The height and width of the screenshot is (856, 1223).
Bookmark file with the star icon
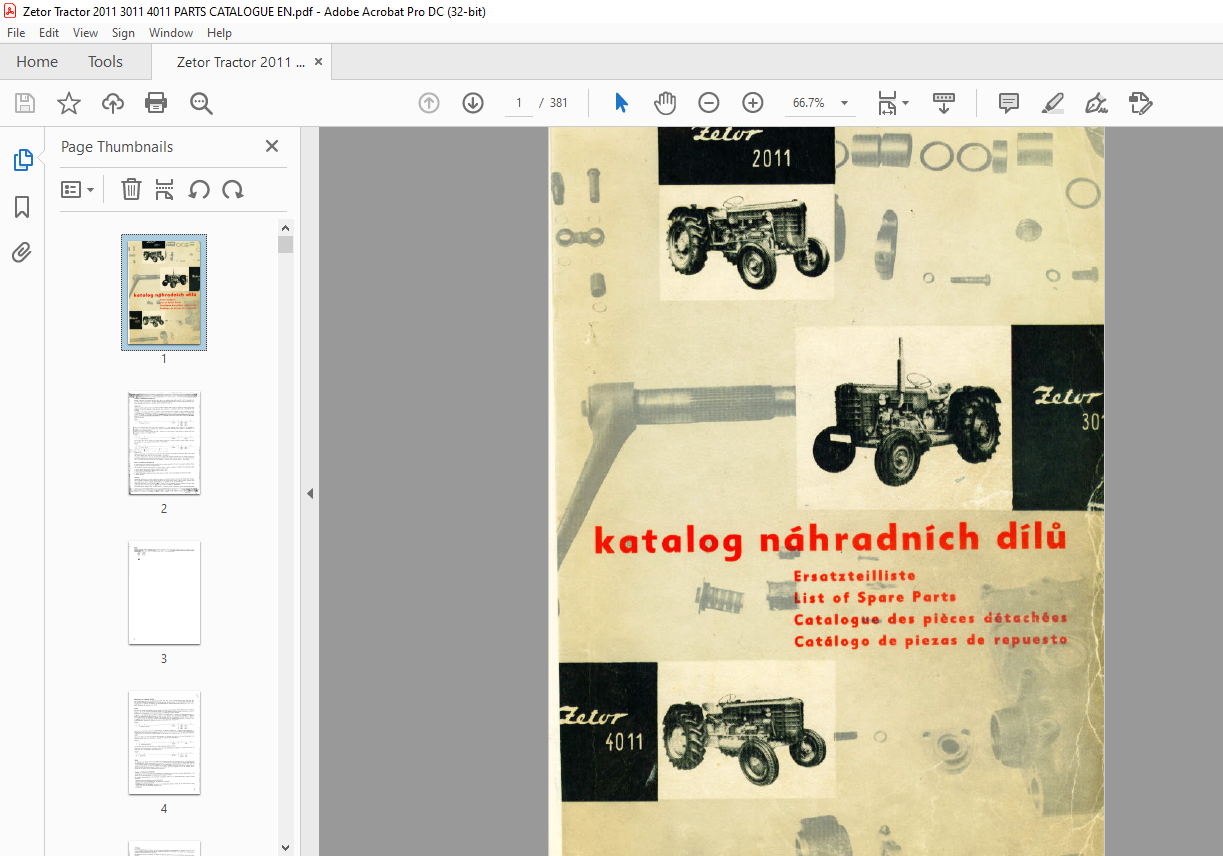pyautogui.click(x=69, y=103)
